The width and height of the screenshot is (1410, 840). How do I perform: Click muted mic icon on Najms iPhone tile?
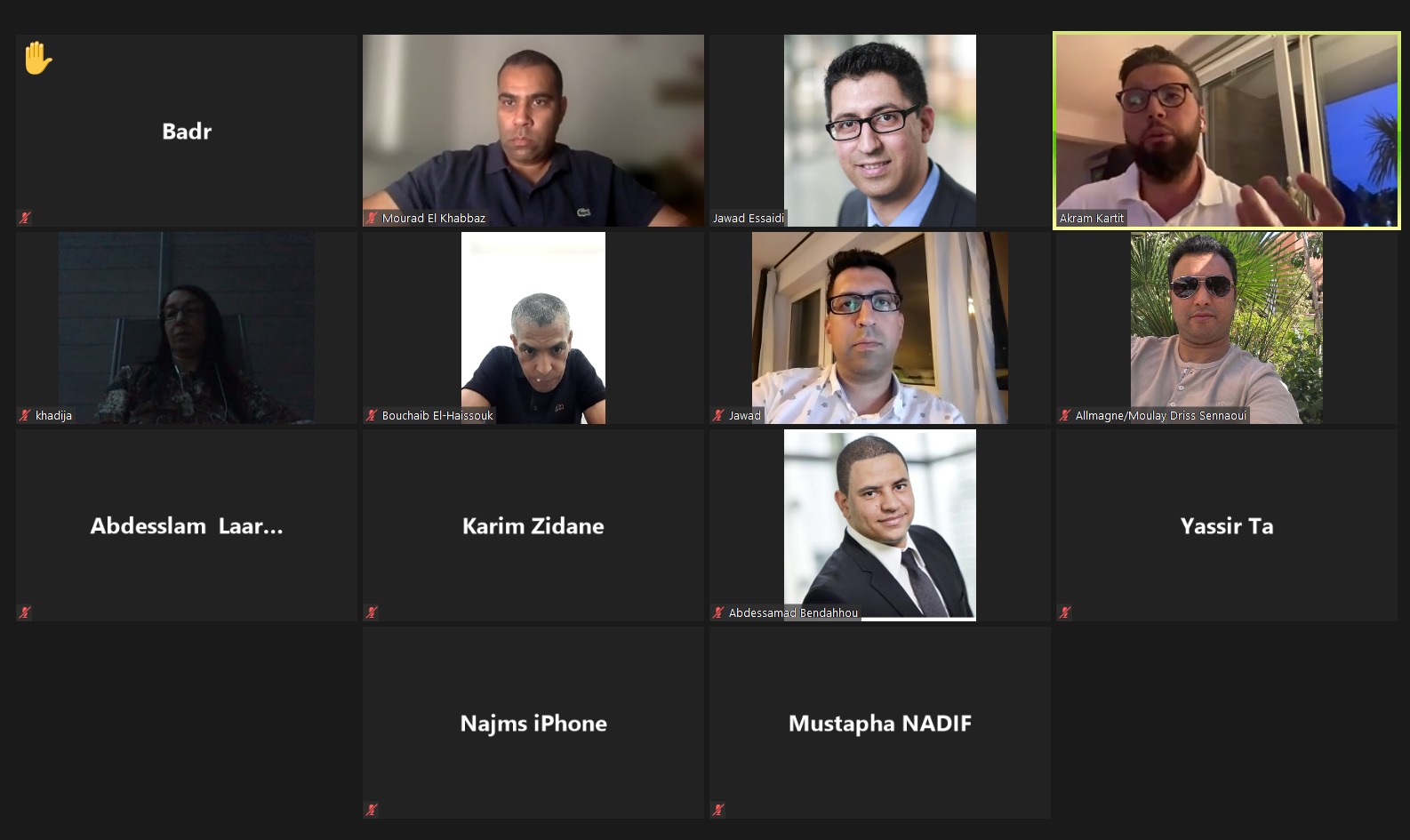(x=372, y=810)
